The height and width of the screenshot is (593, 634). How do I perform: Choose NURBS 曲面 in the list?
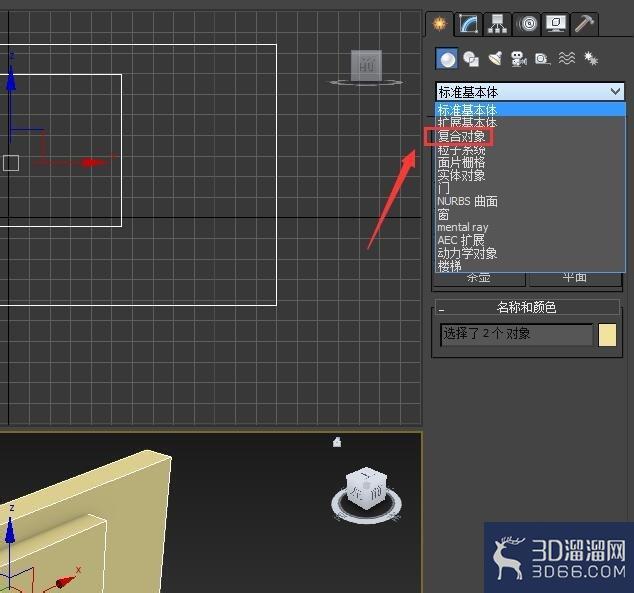(x=530, y=201)
